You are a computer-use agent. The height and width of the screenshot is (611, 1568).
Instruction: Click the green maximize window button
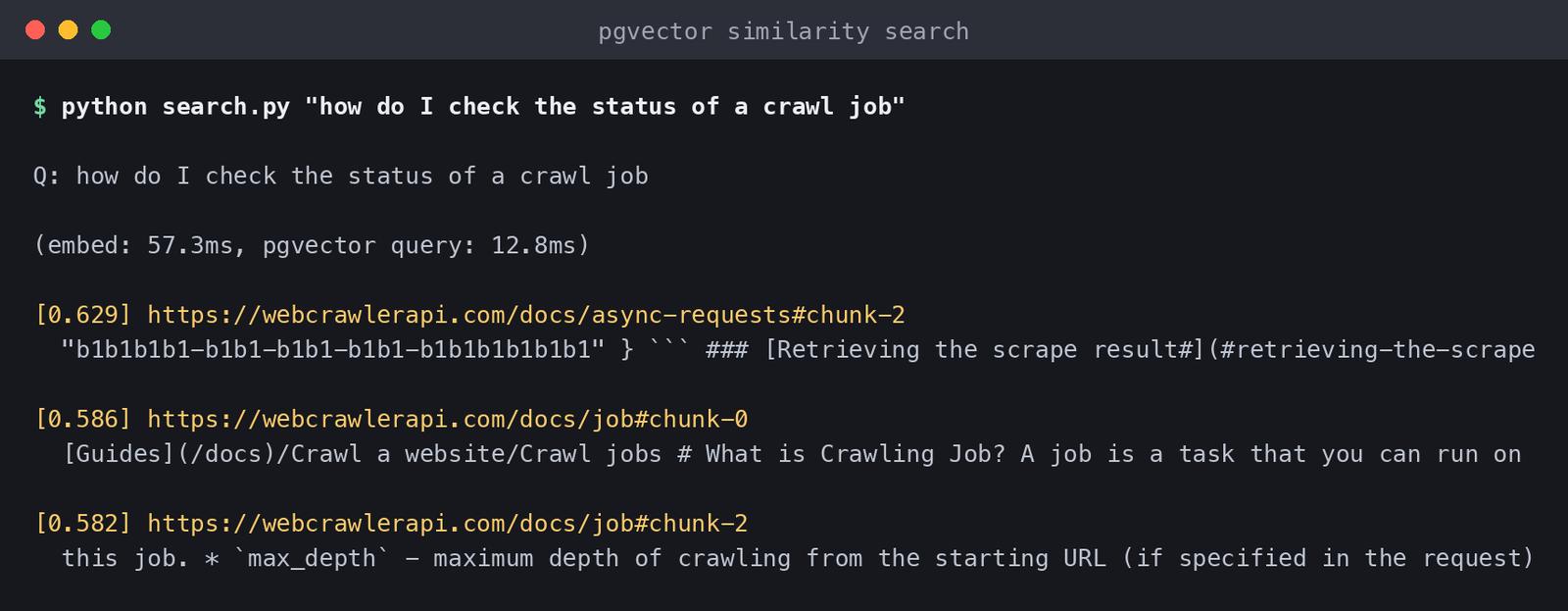point(101,30)
